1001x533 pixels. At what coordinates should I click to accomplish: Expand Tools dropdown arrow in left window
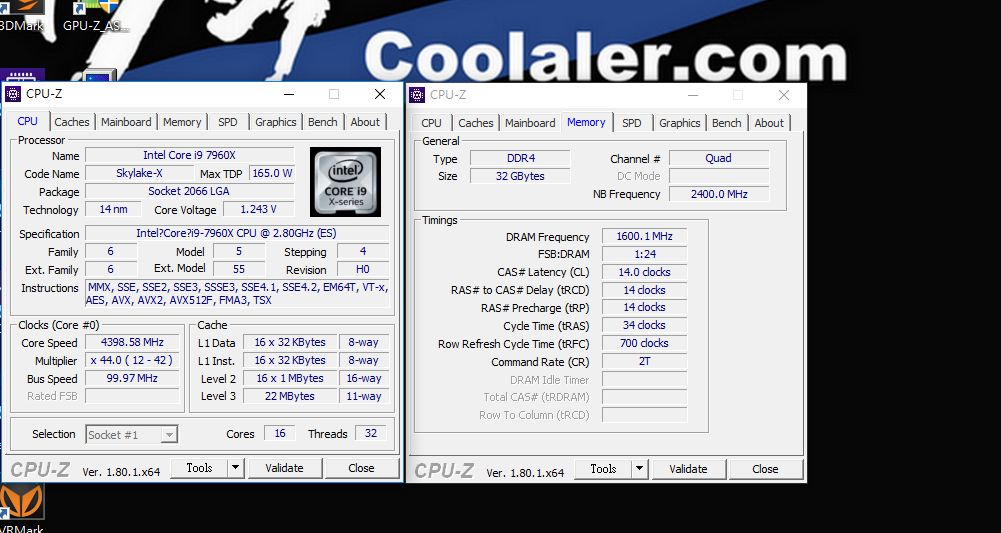coord(236,468)
